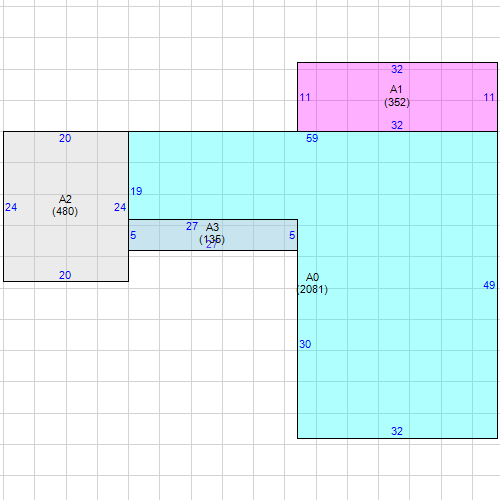This screenshot has height=500, width=500.
Task: Click the 19 dimension label
Action: click(x=136, y=191)
